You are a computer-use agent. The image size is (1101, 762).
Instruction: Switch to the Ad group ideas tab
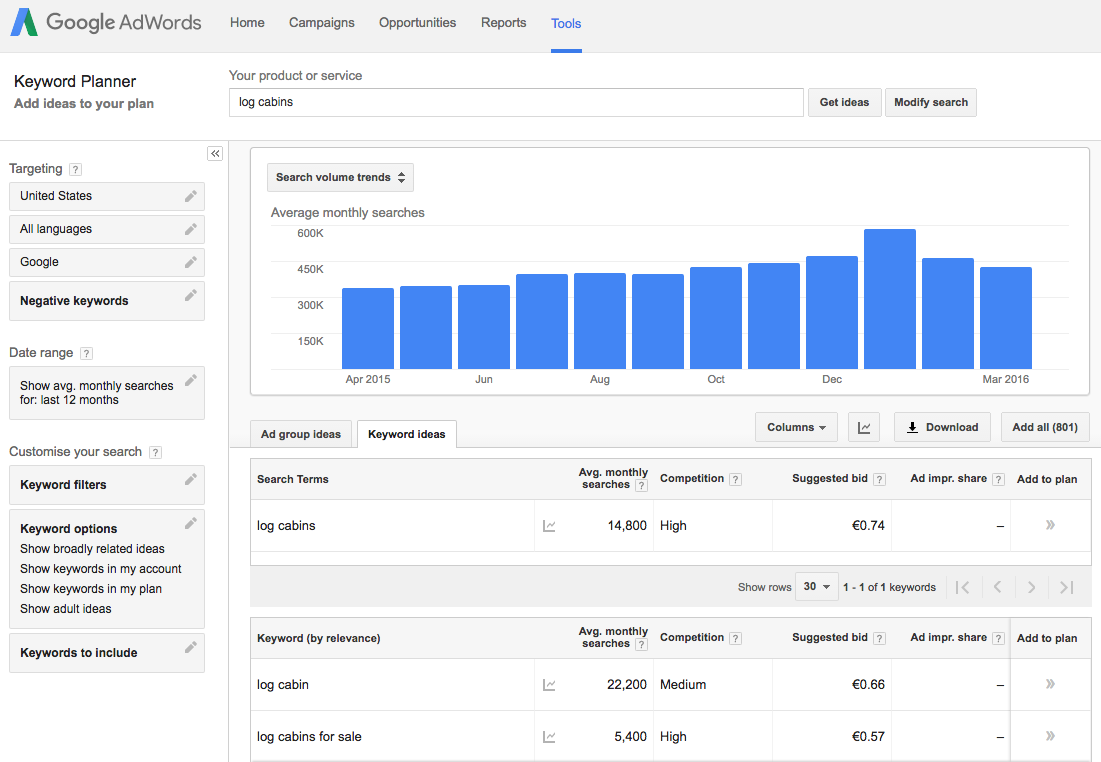pos(299,434)
